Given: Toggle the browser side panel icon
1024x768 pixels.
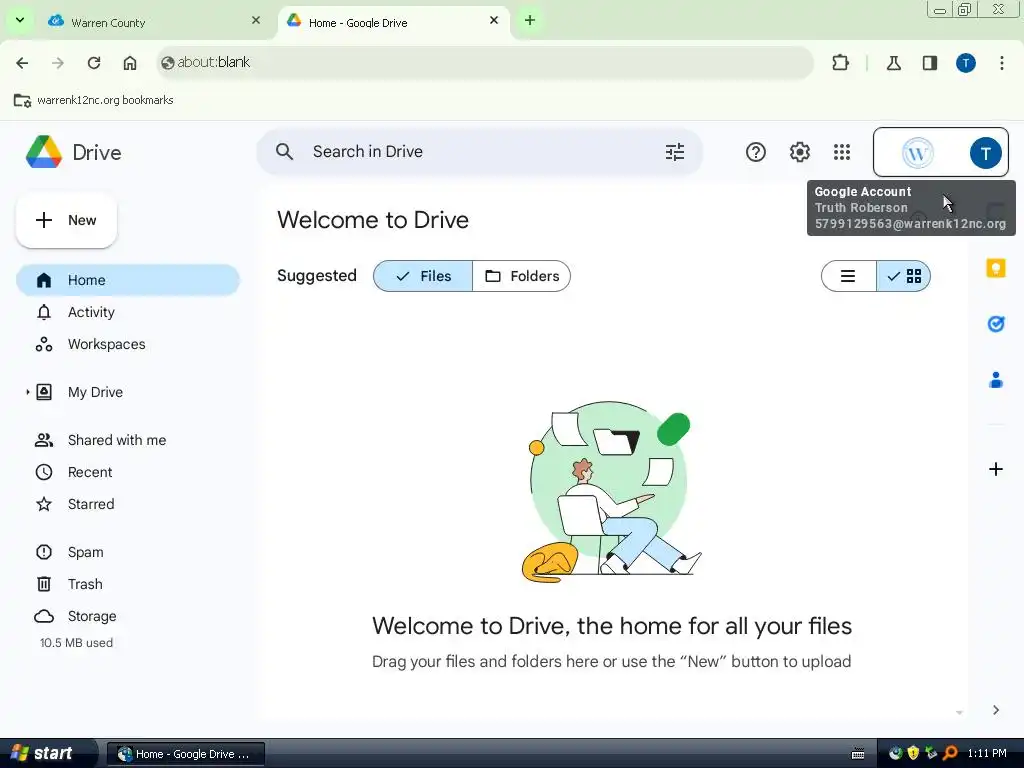Looking at the screenshot, I should [930, 63].
